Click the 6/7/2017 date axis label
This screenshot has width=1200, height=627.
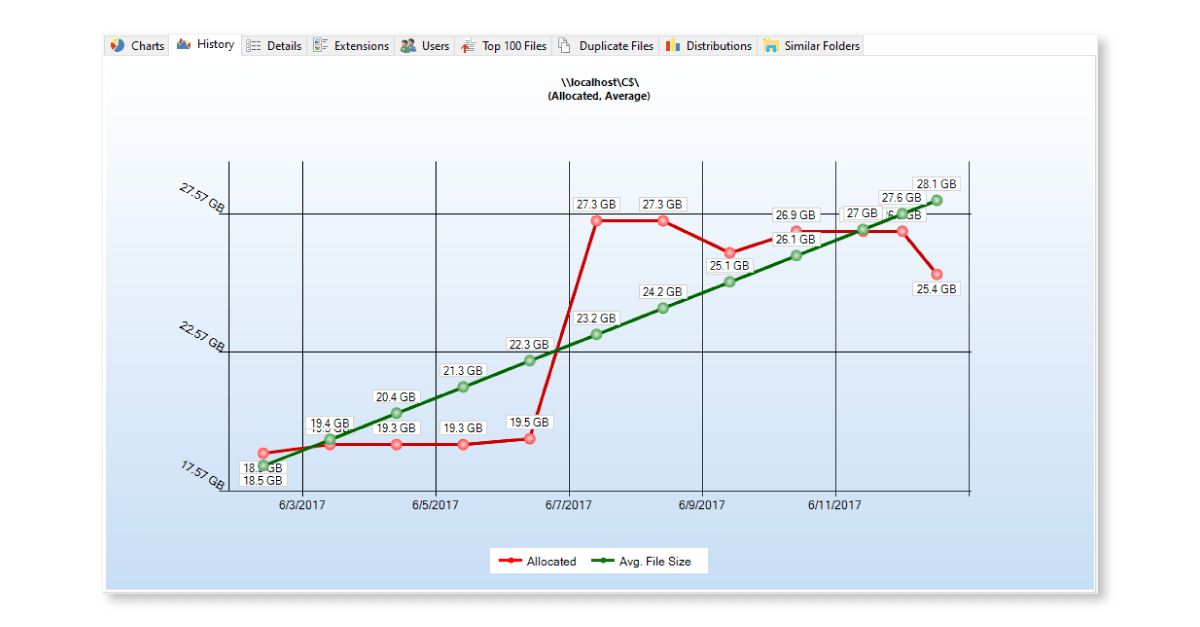[x=569, y=506]
